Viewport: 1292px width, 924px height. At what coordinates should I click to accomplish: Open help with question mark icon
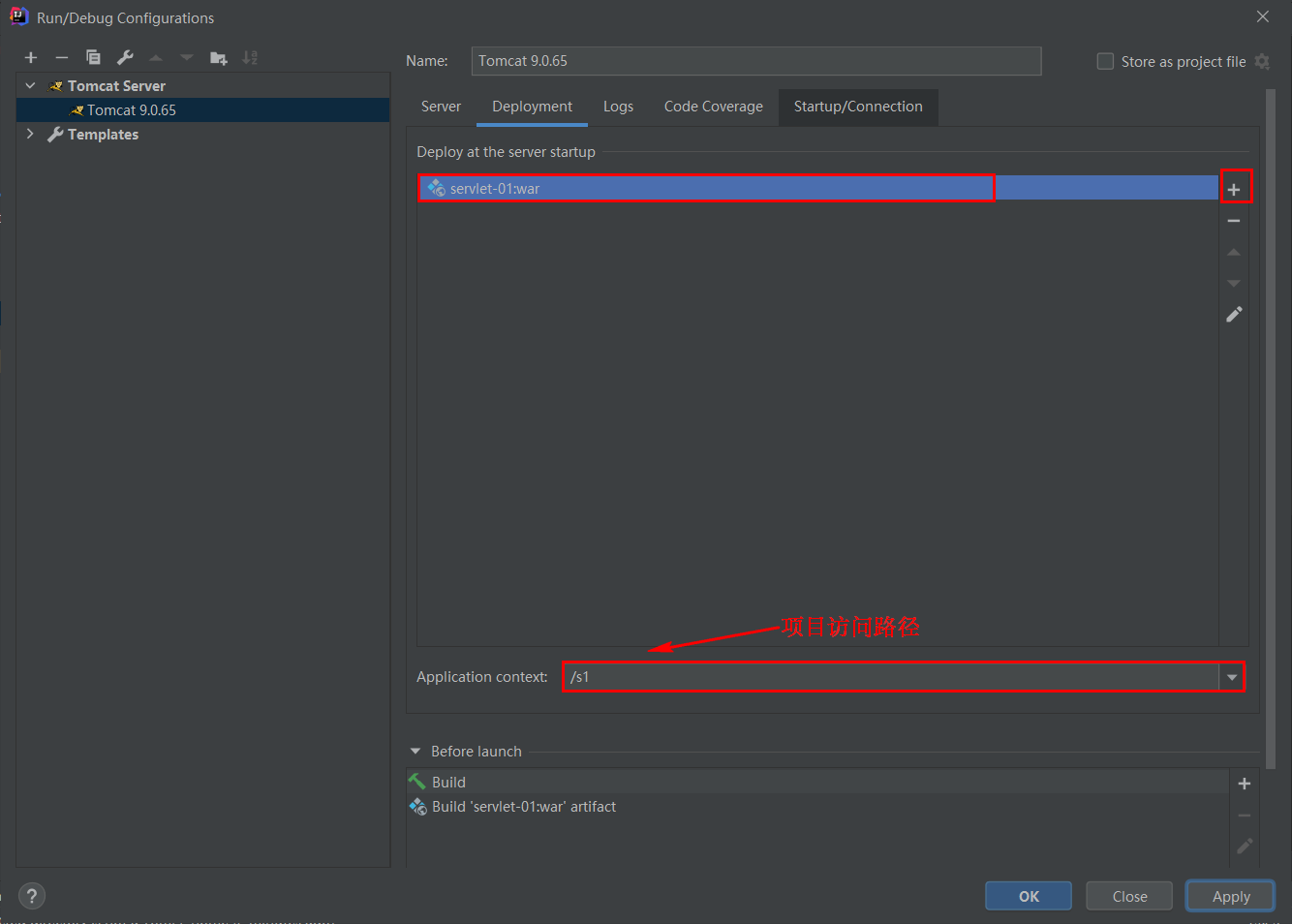tap(32, 896)
